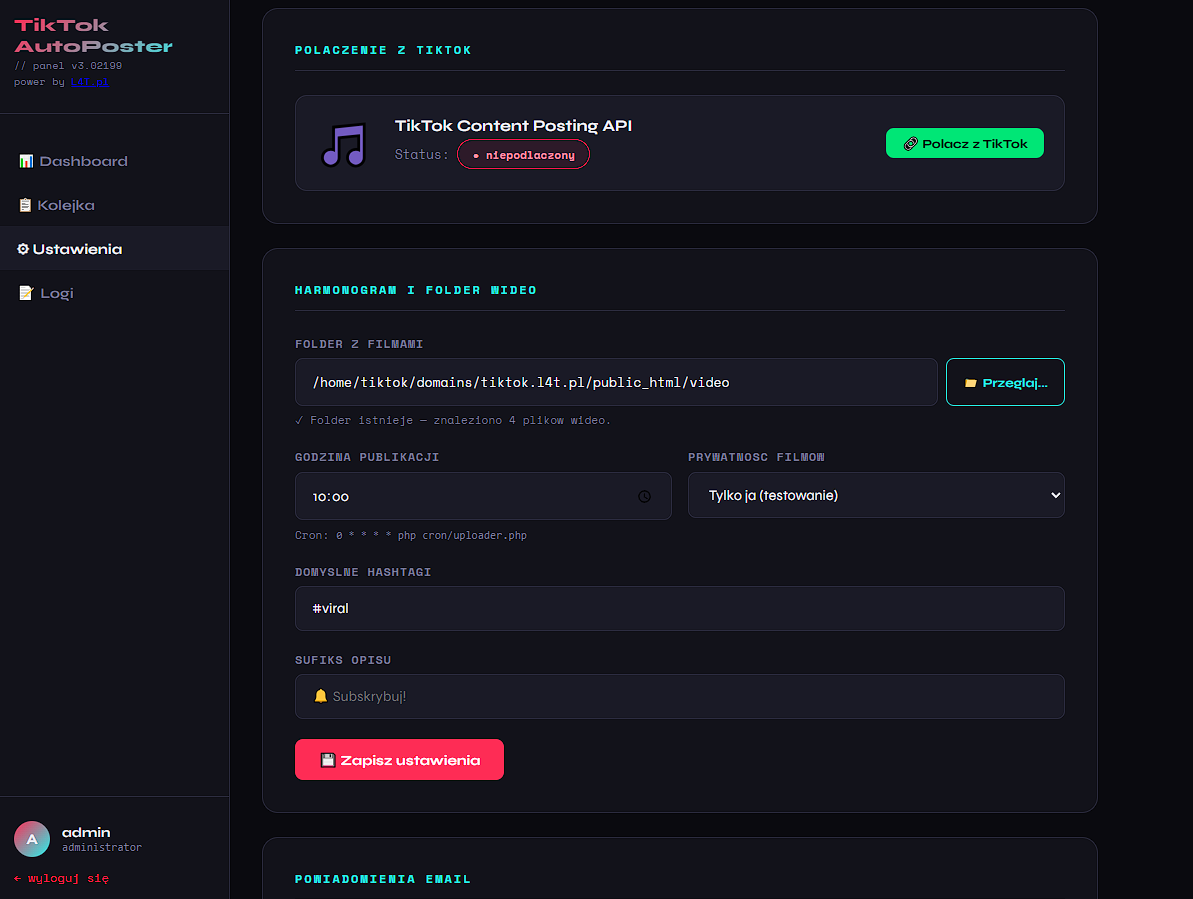Click the wyloguj sie logout link

61,878
